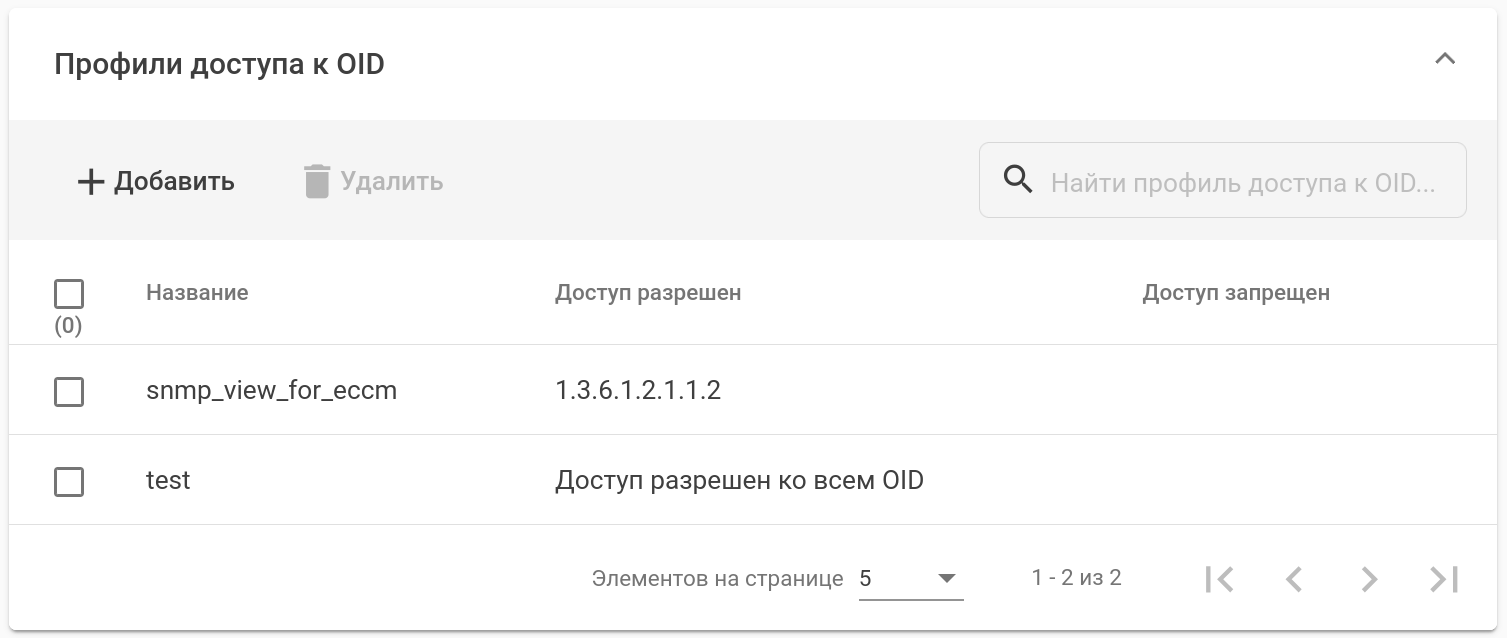
Task: Open the test profile row
Action: coord(168,481)
